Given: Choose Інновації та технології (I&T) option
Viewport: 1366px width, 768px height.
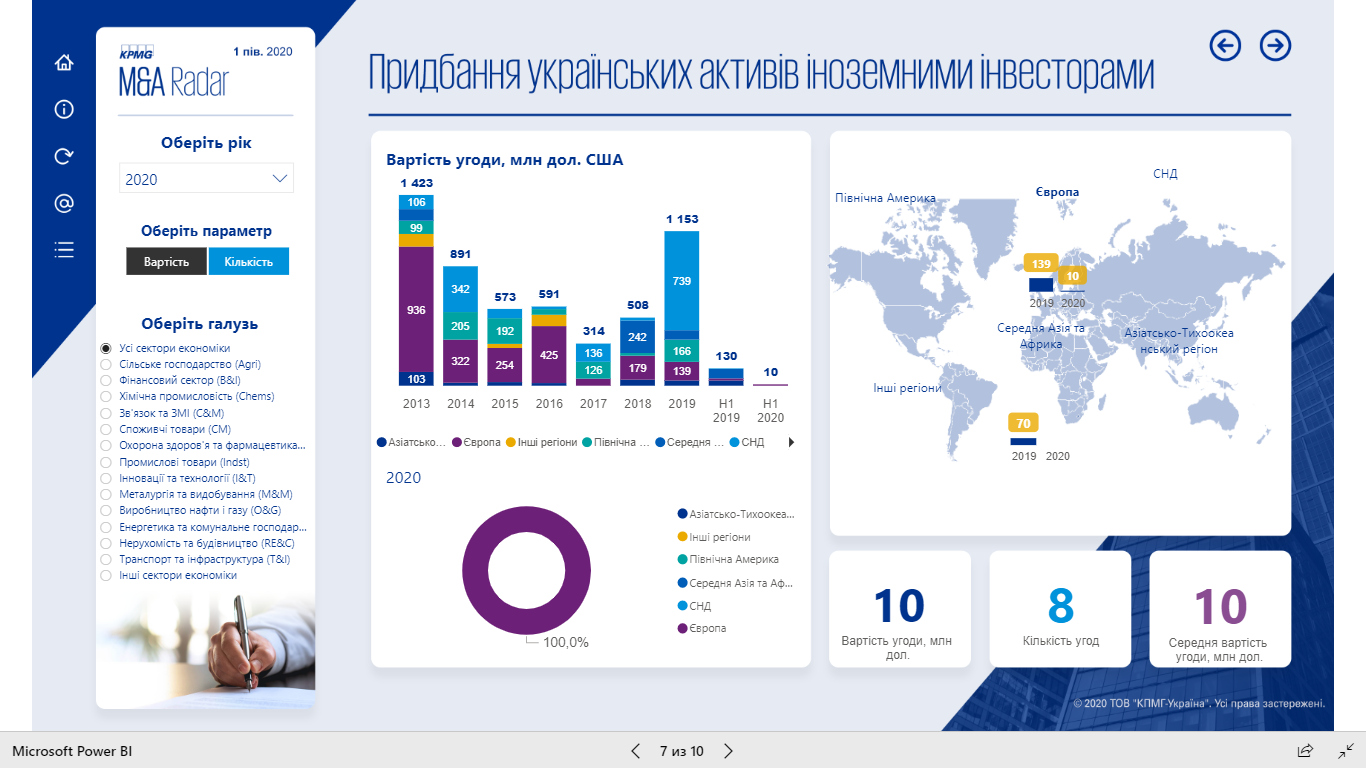Looking at the screenshot, I should [105, 479].
